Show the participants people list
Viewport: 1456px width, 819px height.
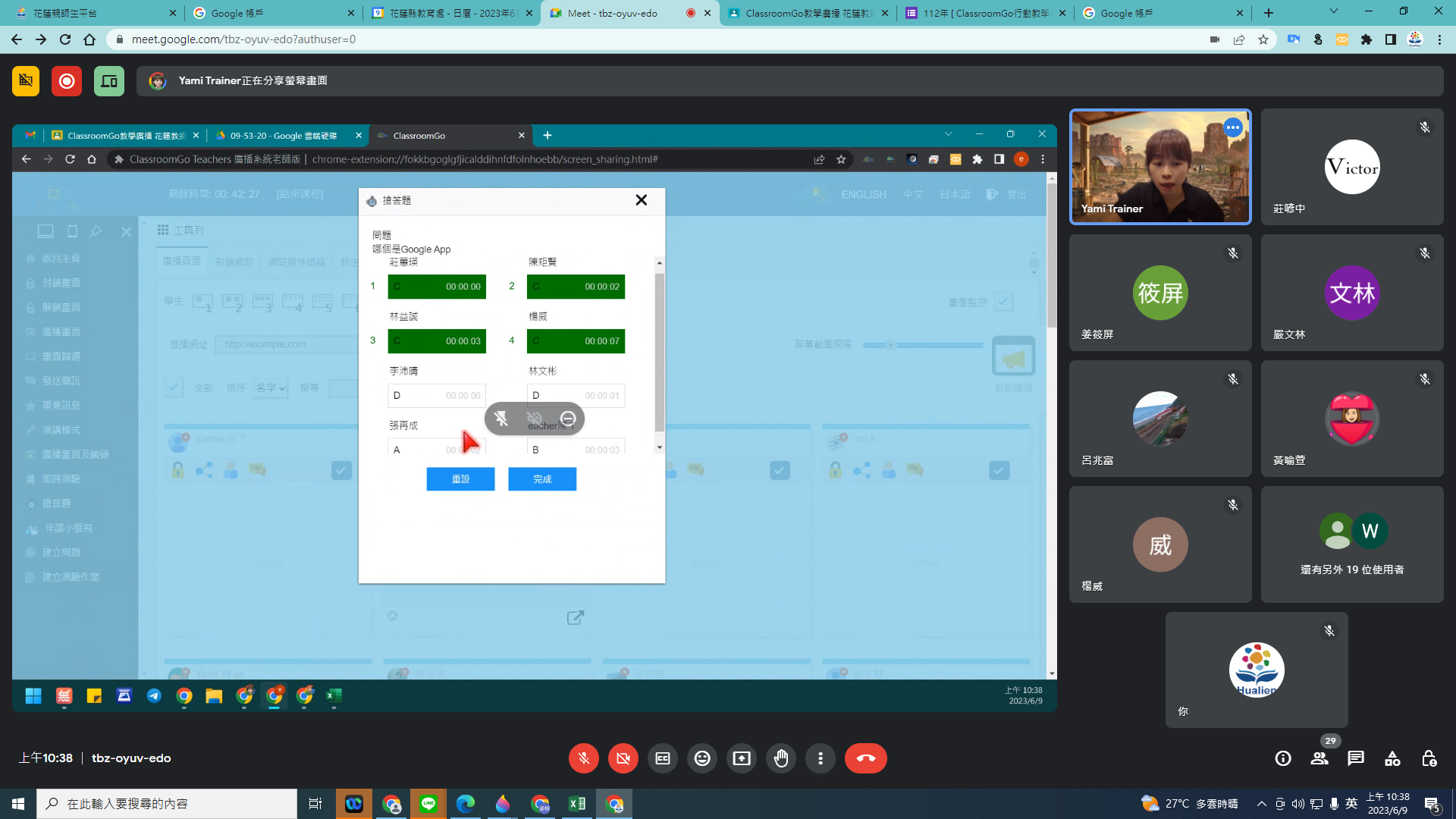point(1319,758)
